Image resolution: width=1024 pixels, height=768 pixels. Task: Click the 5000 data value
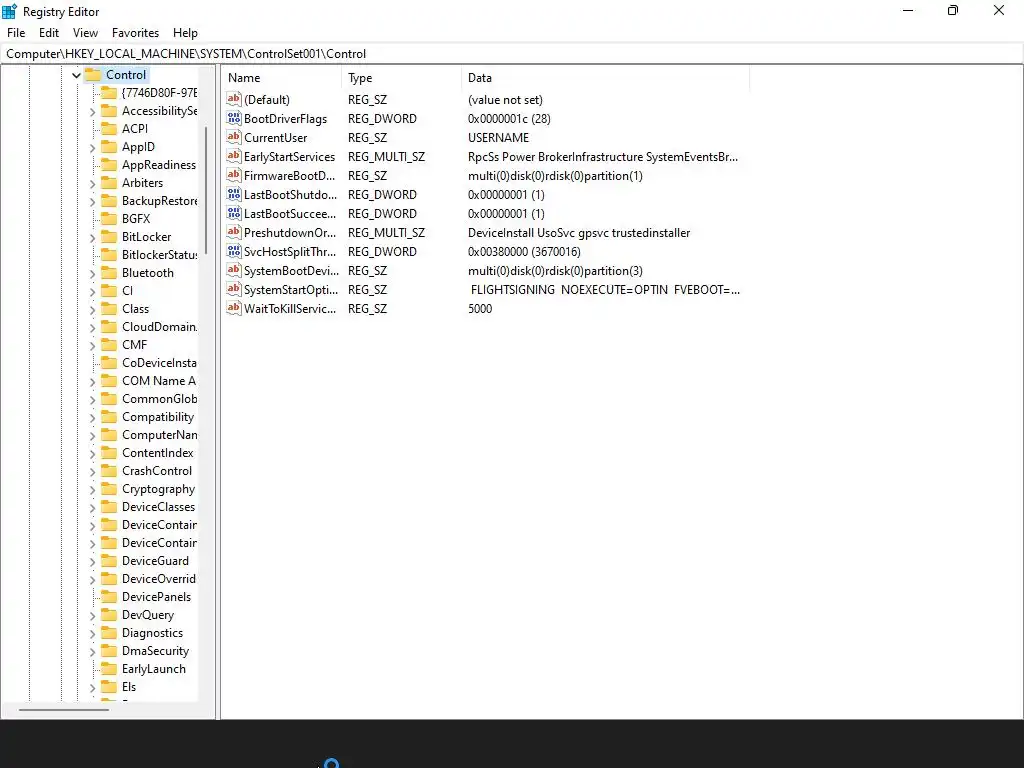[480, 308]
